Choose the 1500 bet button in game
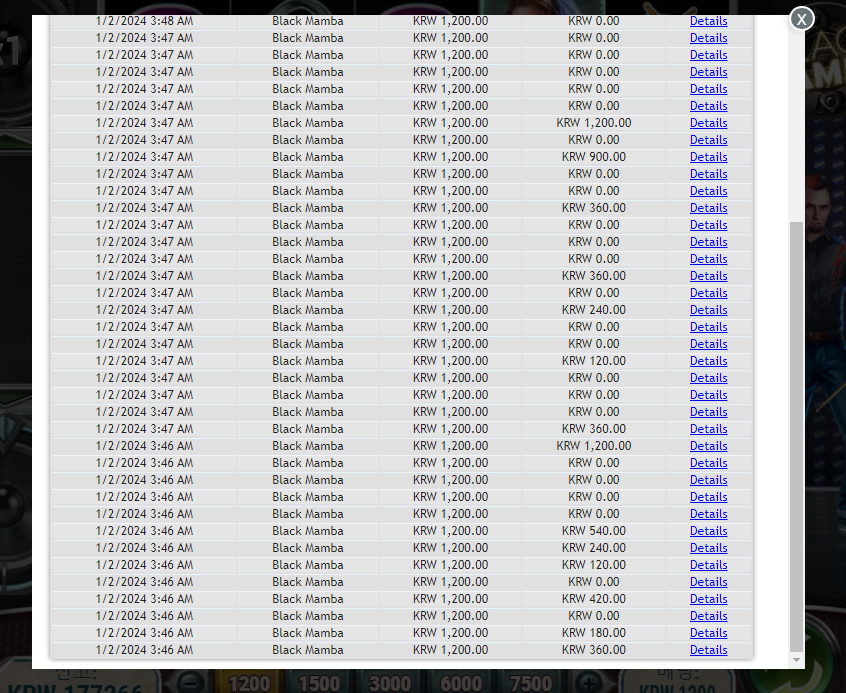Screen dimensions: 846x693 pos(319,683)
